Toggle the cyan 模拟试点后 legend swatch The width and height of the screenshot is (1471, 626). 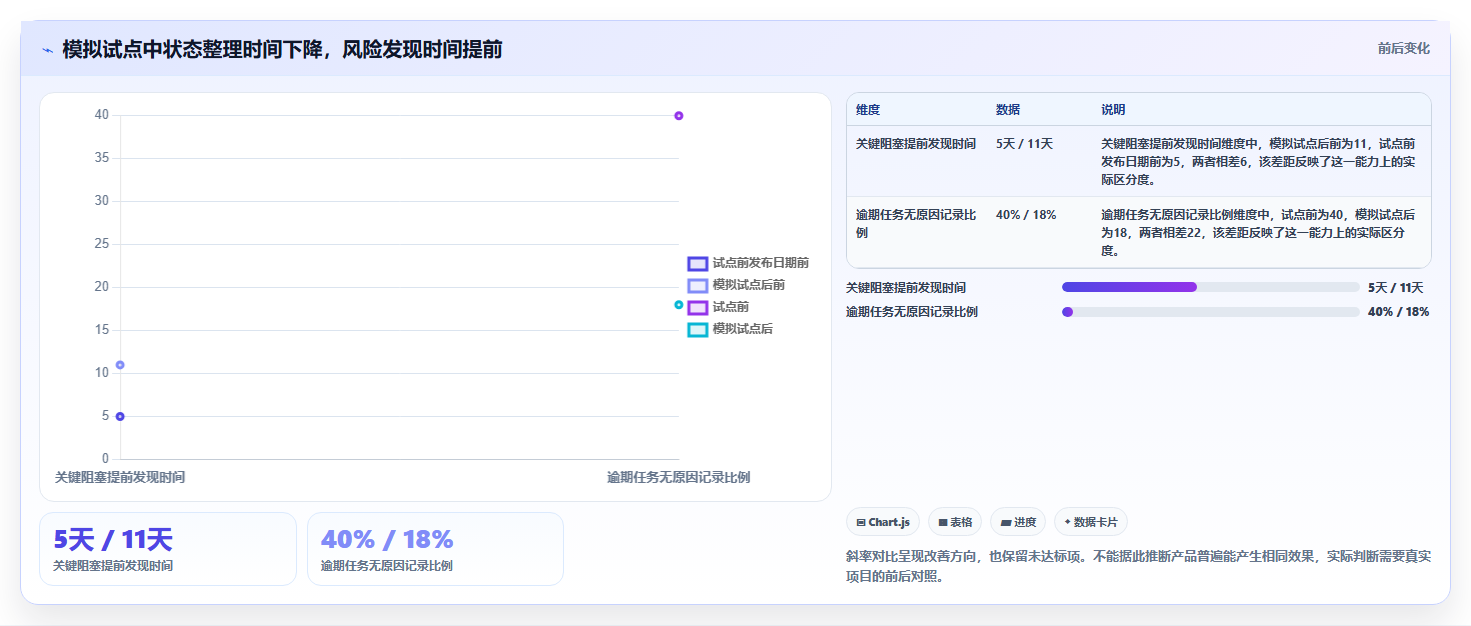tap(697, 329)
